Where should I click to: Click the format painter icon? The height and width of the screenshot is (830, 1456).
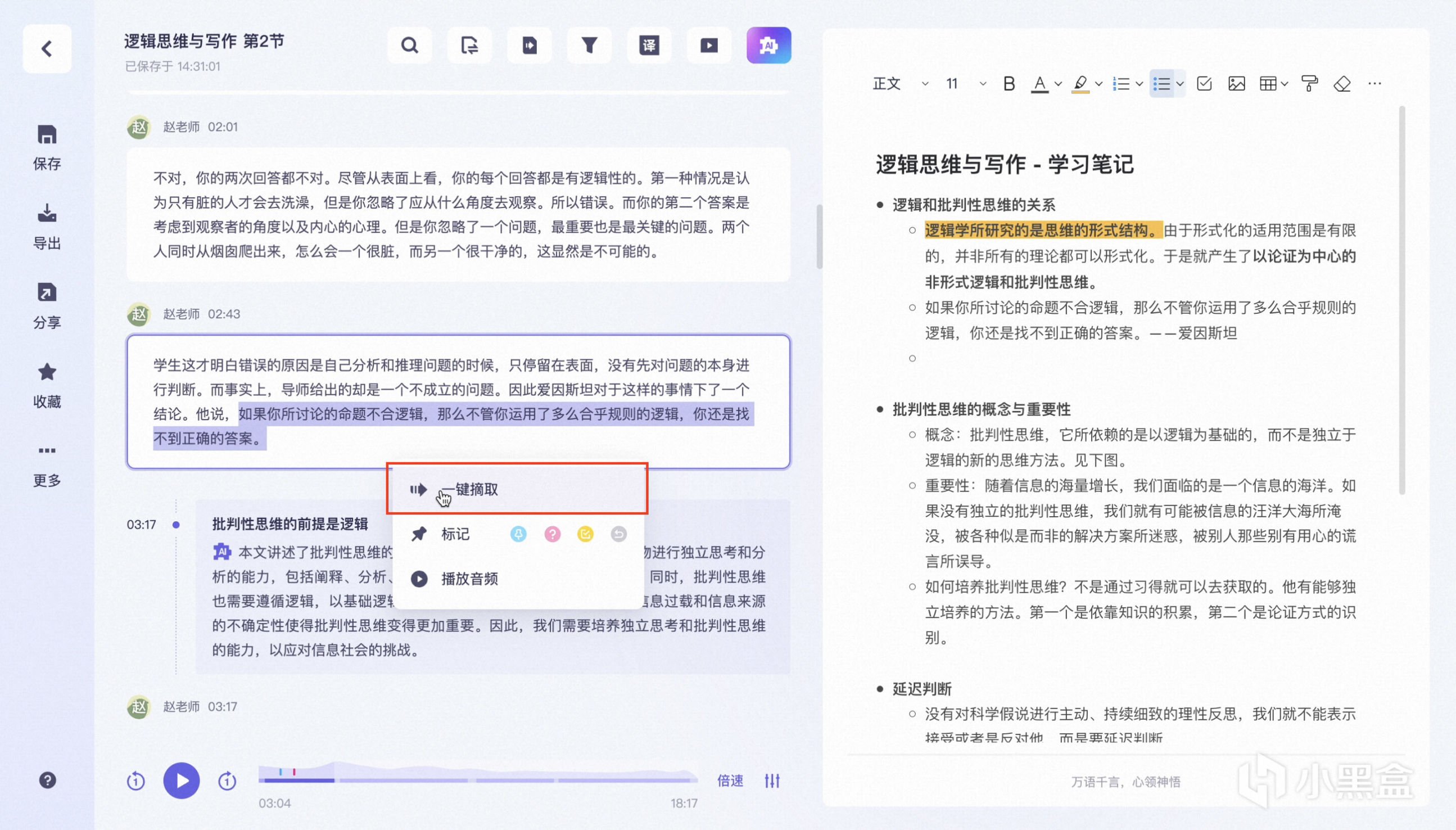1309,84
